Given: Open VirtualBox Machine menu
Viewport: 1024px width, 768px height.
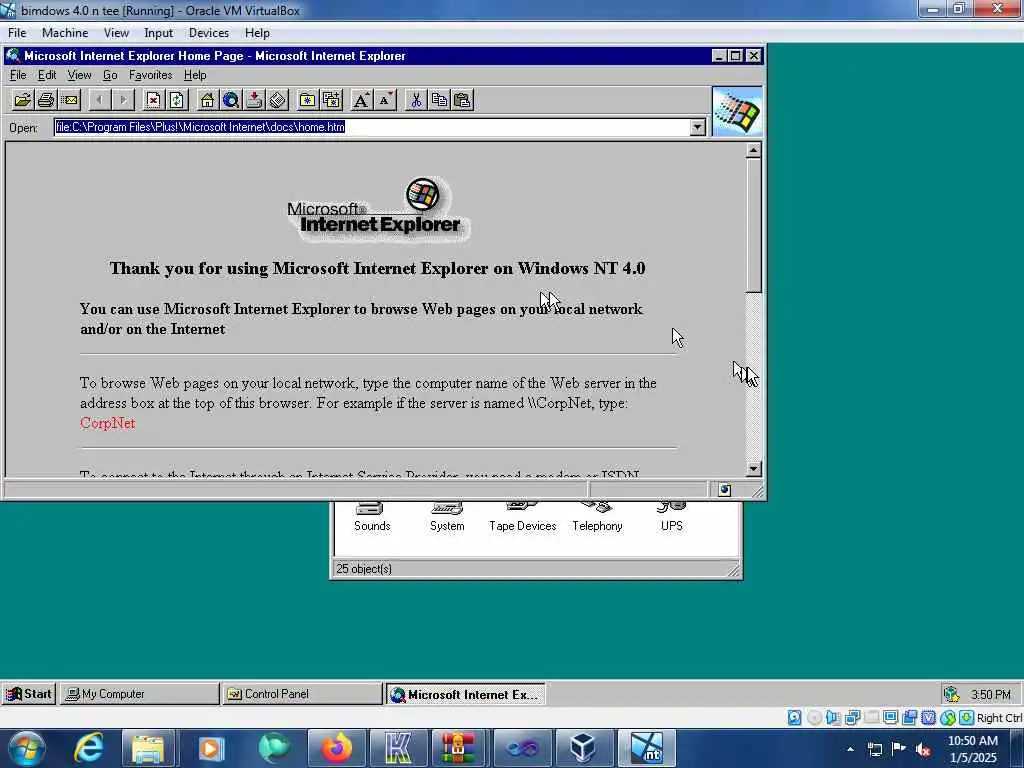Looking at the screenshot, I should (65, 33).
